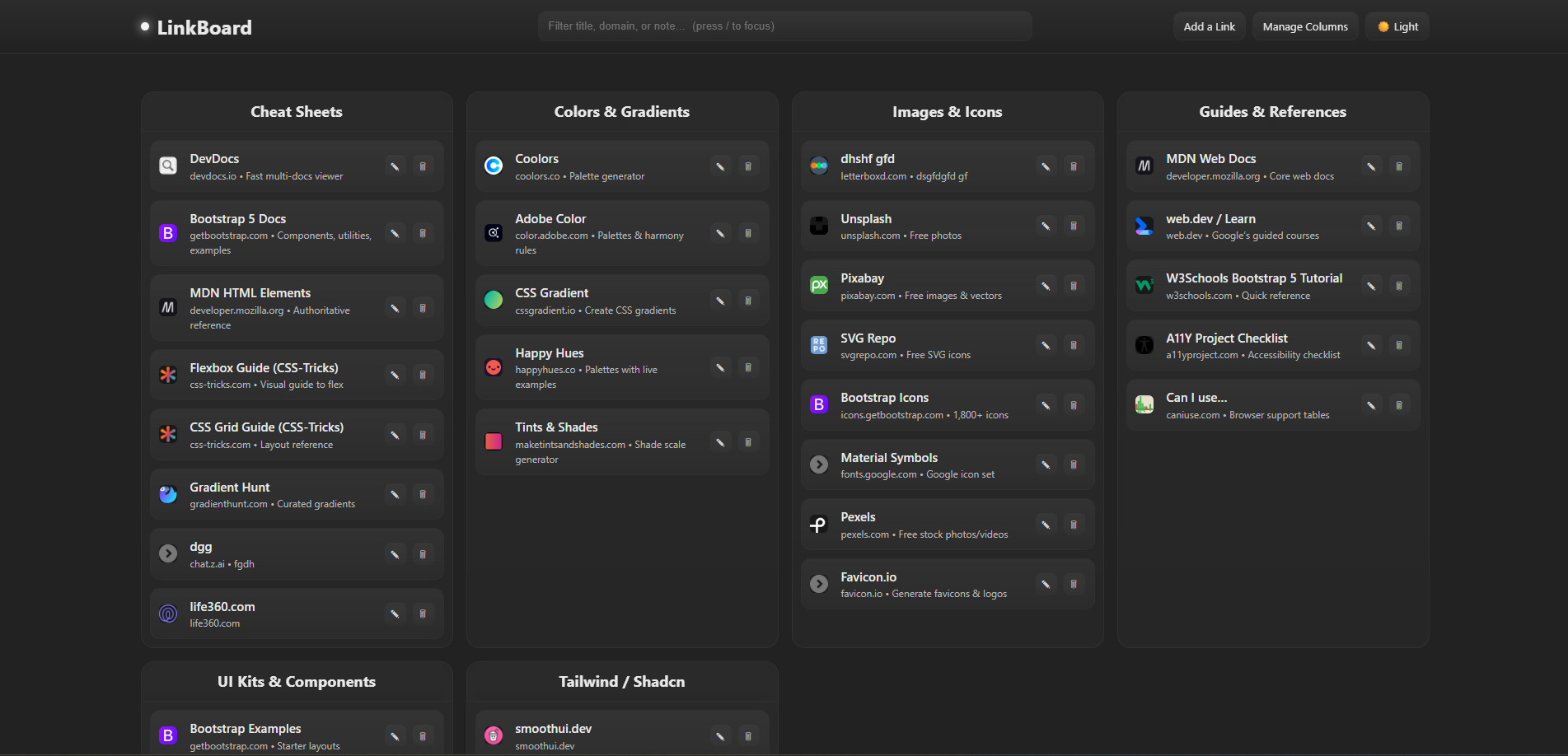Image resolution: width=1568 pixels, height=756 pixels.
Task: Focus the filter search field
Action: pyautogui.click(x=784, y=26)
